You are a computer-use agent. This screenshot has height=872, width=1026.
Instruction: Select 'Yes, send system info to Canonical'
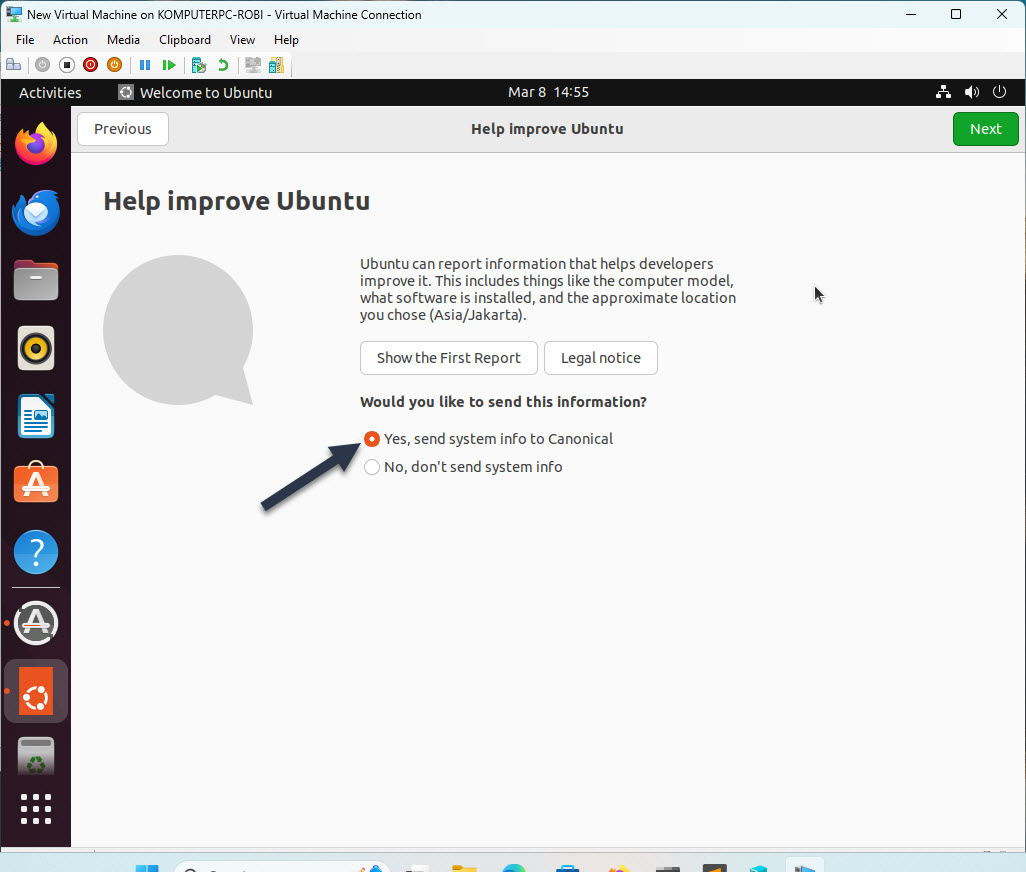click(372, 438)
